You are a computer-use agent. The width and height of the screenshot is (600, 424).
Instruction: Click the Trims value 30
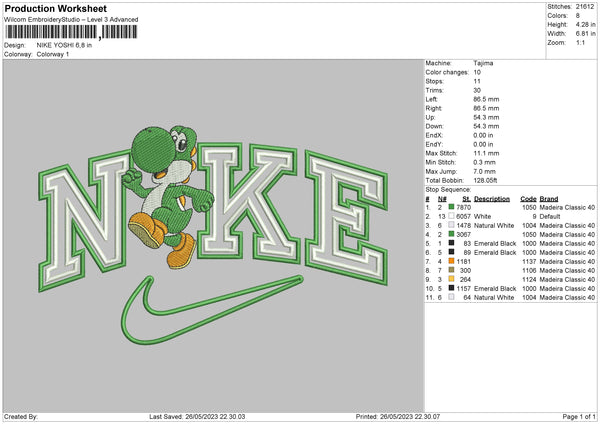tap(477, 90)
